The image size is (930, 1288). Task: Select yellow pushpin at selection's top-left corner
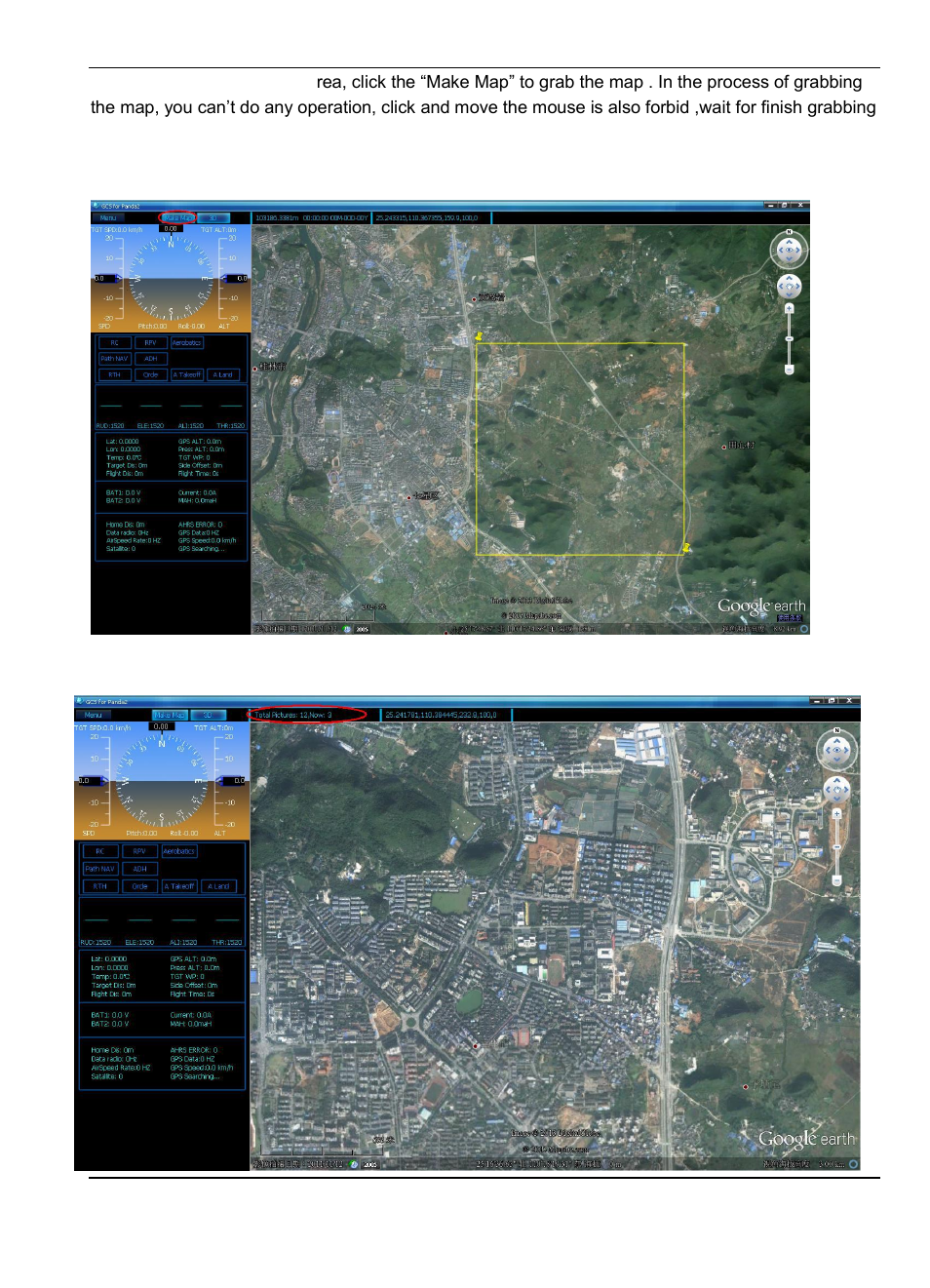click(478, 336)
